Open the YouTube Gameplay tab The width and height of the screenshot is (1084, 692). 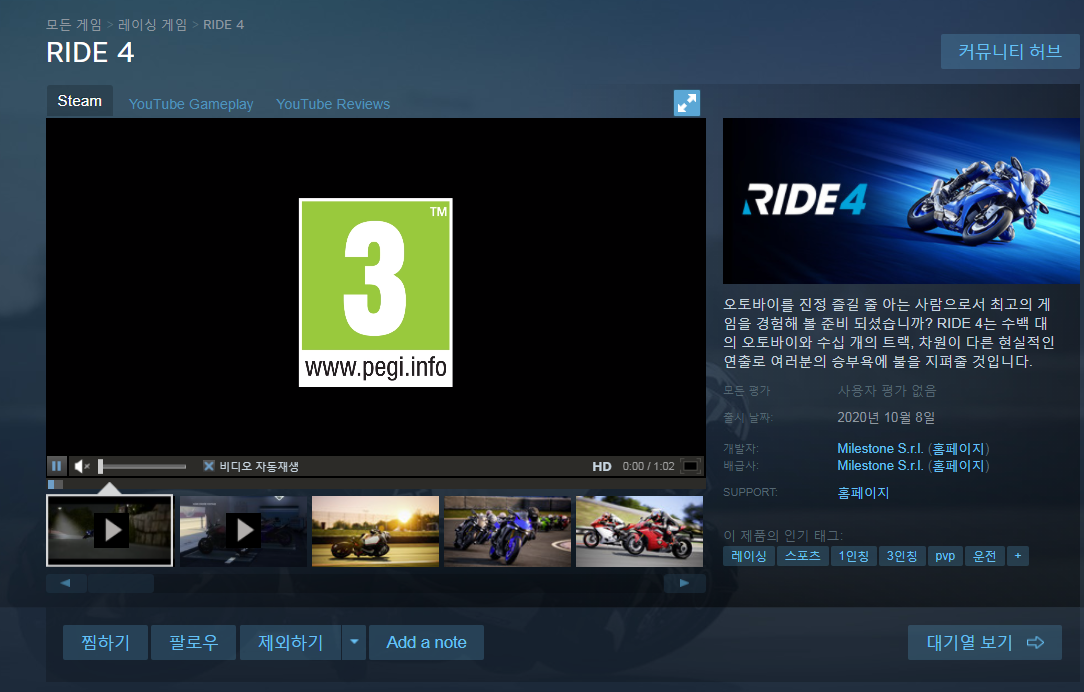pyautogui.click(x=191, y=104)
